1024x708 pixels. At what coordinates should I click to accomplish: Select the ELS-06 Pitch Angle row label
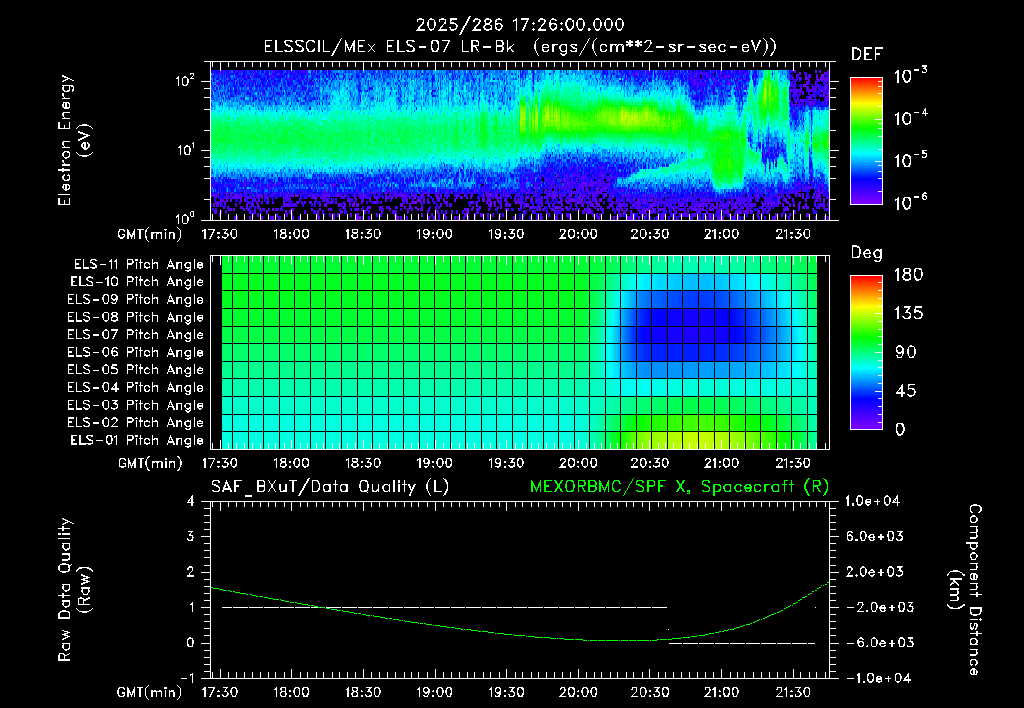pyautogui.click(x=136, y=352)
